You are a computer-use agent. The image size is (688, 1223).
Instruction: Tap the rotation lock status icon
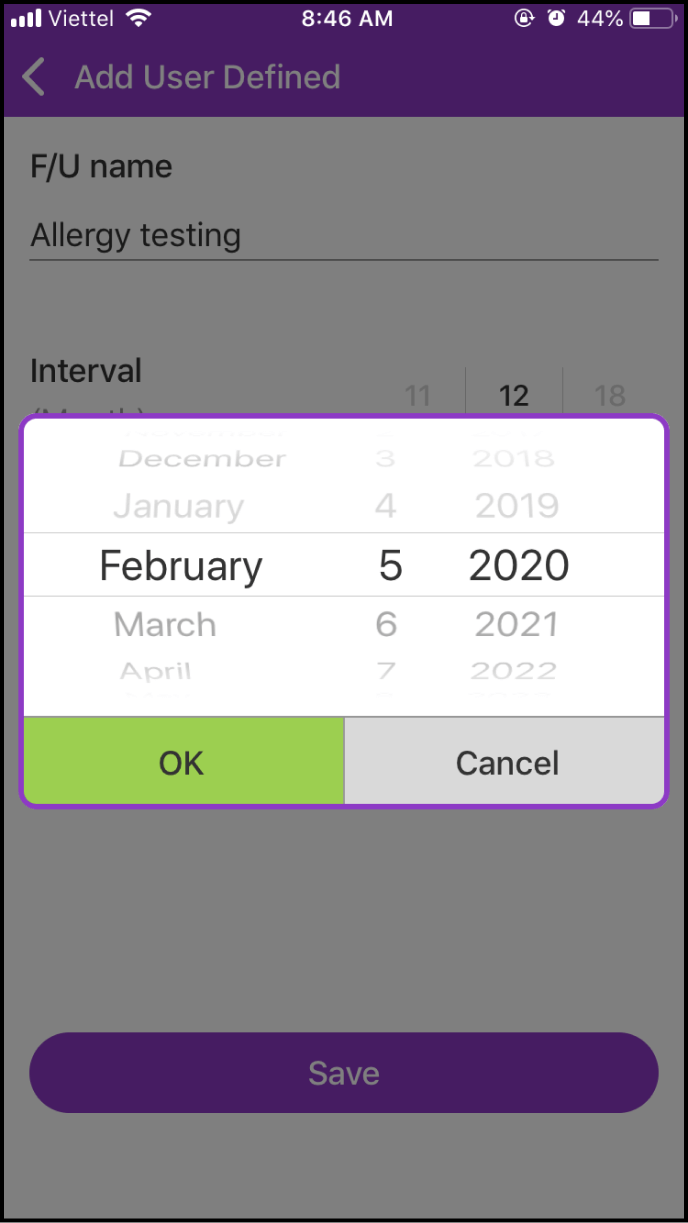523,18
